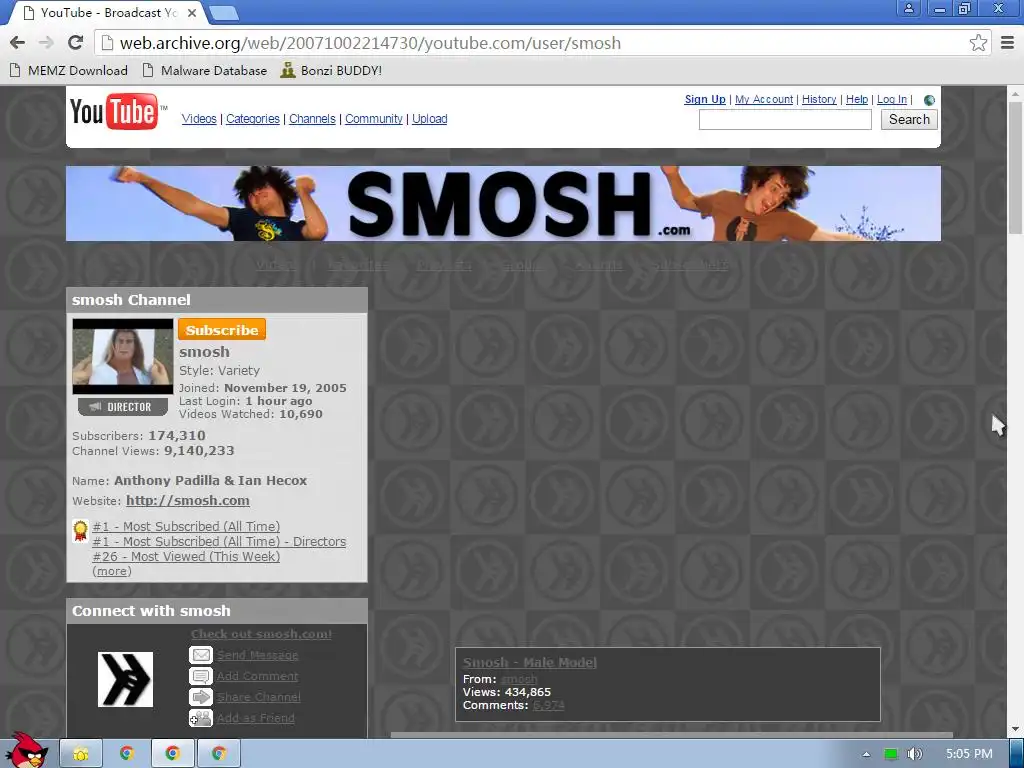Click the award ribbon icon beside honors
This screenshot has height=768, width=1024.
[80, 530]
